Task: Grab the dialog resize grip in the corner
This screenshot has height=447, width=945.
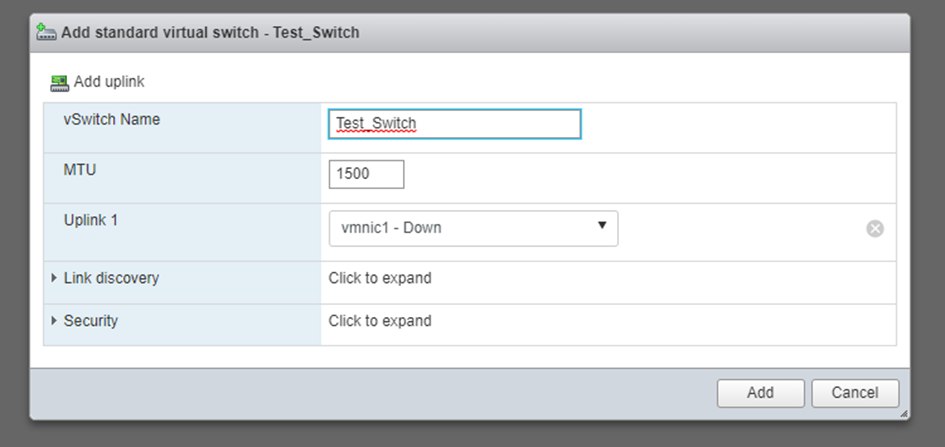Action: 903,413
